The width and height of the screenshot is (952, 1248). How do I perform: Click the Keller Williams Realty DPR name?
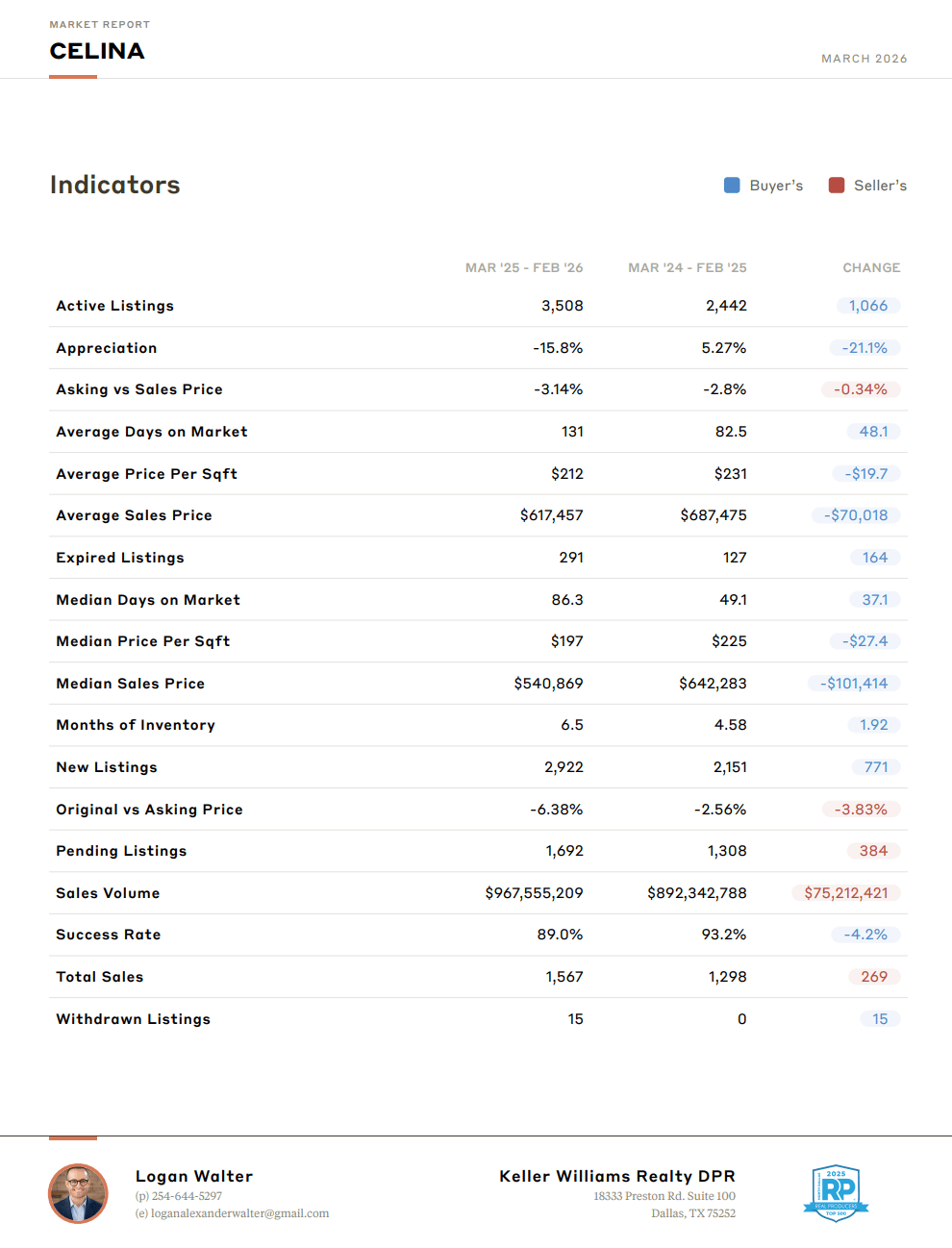click(x=616, y=1176)
